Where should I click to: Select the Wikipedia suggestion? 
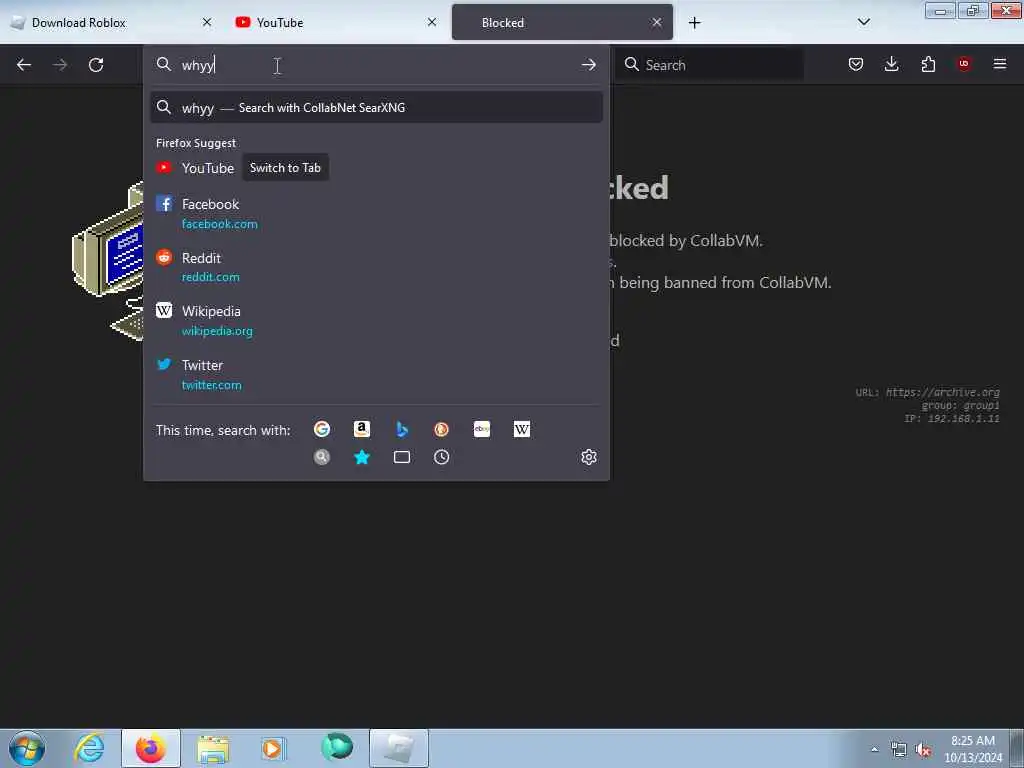pyautogui.click(x=376, y=320)
